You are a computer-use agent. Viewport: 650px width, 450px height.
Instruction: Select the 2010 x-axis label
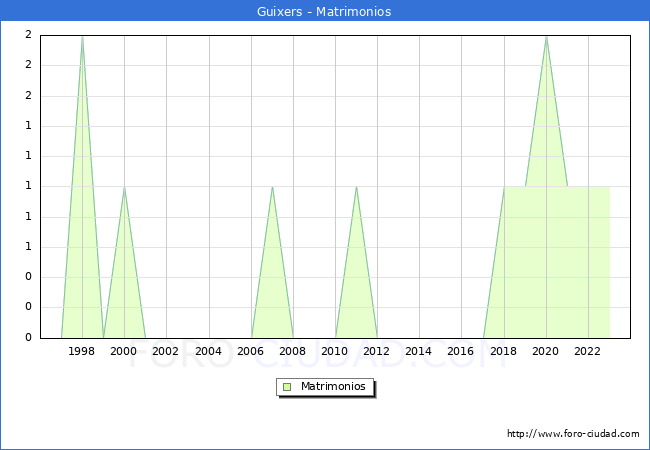335,351
